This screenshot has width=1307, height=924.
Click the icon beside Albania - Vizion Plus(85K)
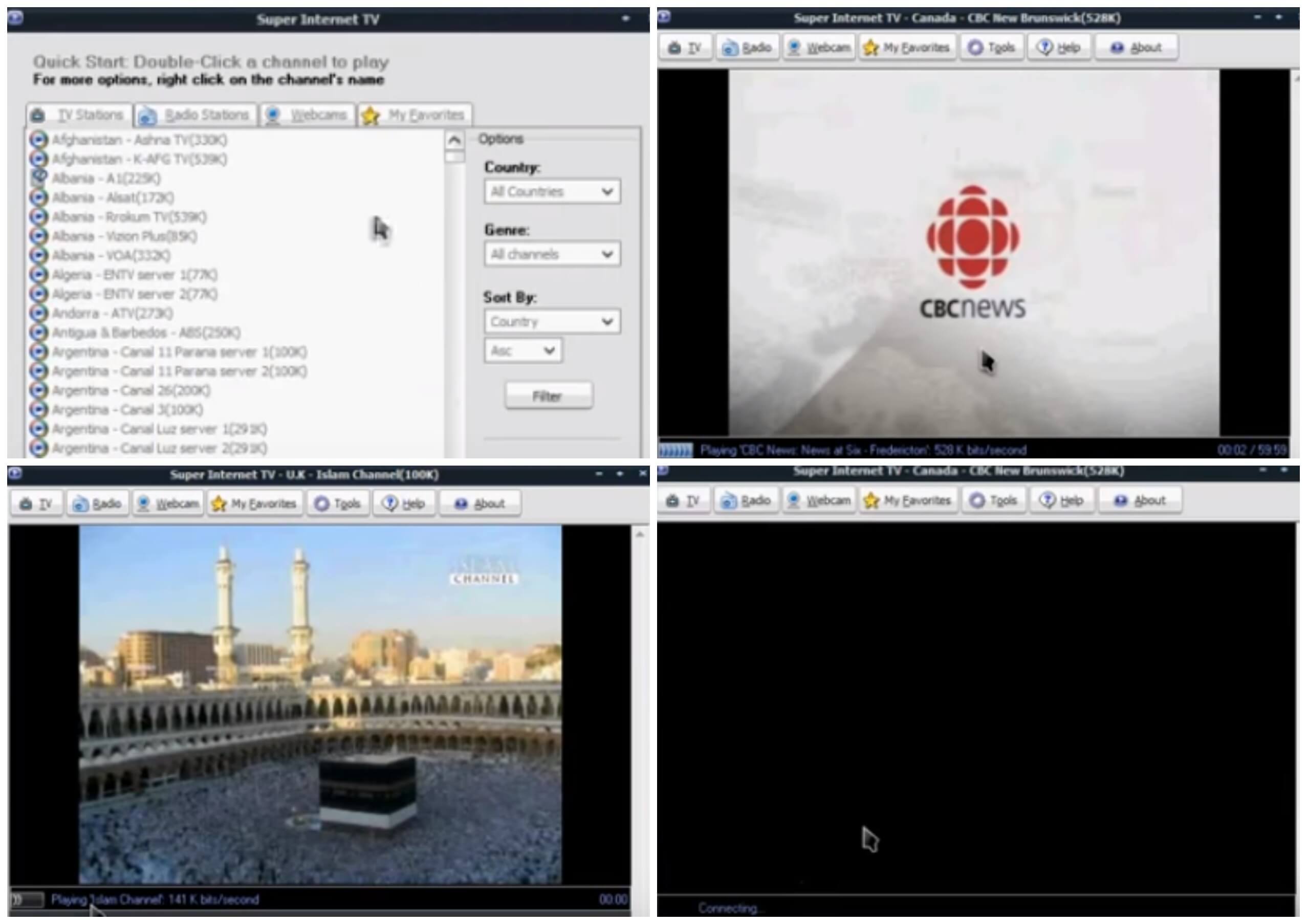[x=38, y=236]
